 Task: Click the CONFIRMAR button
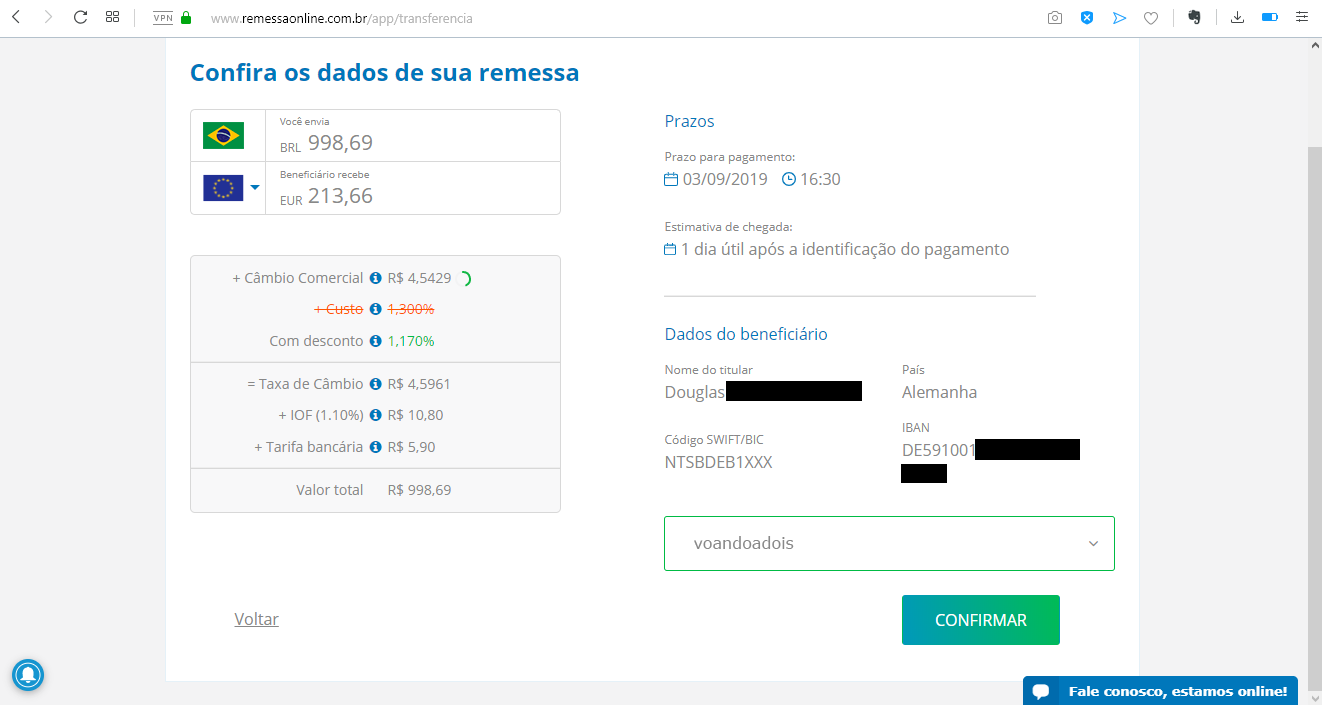click(981, 620)
